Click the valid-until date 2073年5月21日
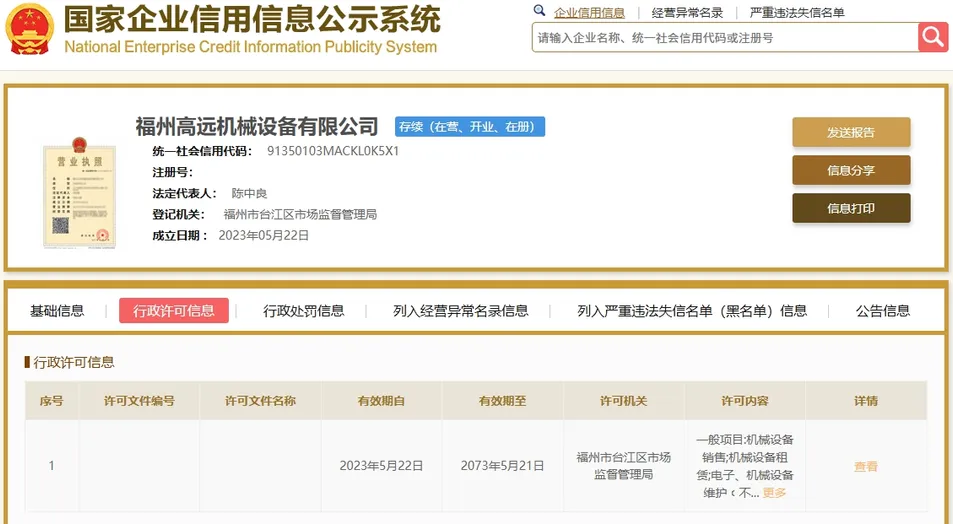This screenshot has width=953, height=524. pyautogui.click(x=503, y=466)
